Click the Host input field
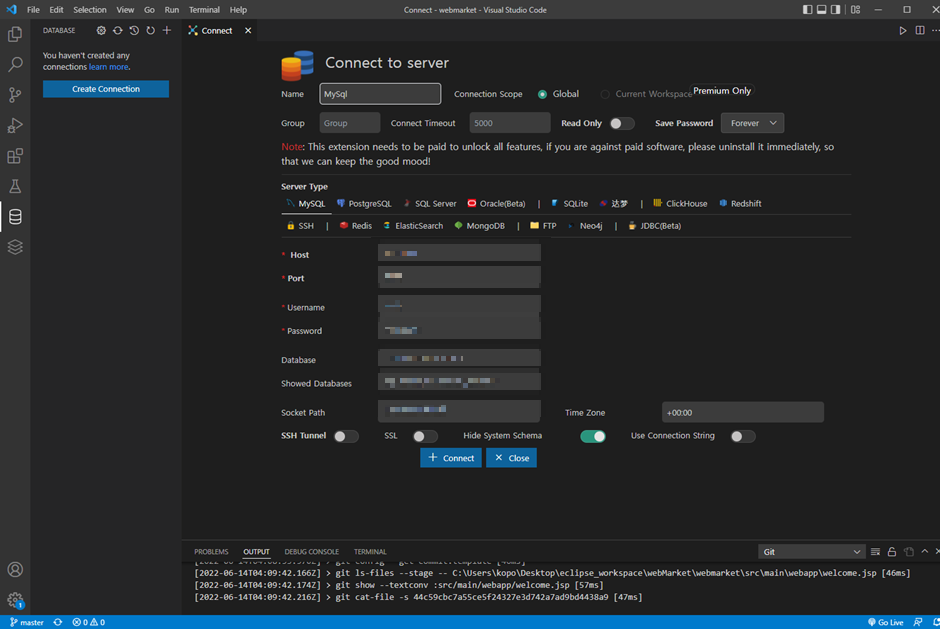 point(459,254)
